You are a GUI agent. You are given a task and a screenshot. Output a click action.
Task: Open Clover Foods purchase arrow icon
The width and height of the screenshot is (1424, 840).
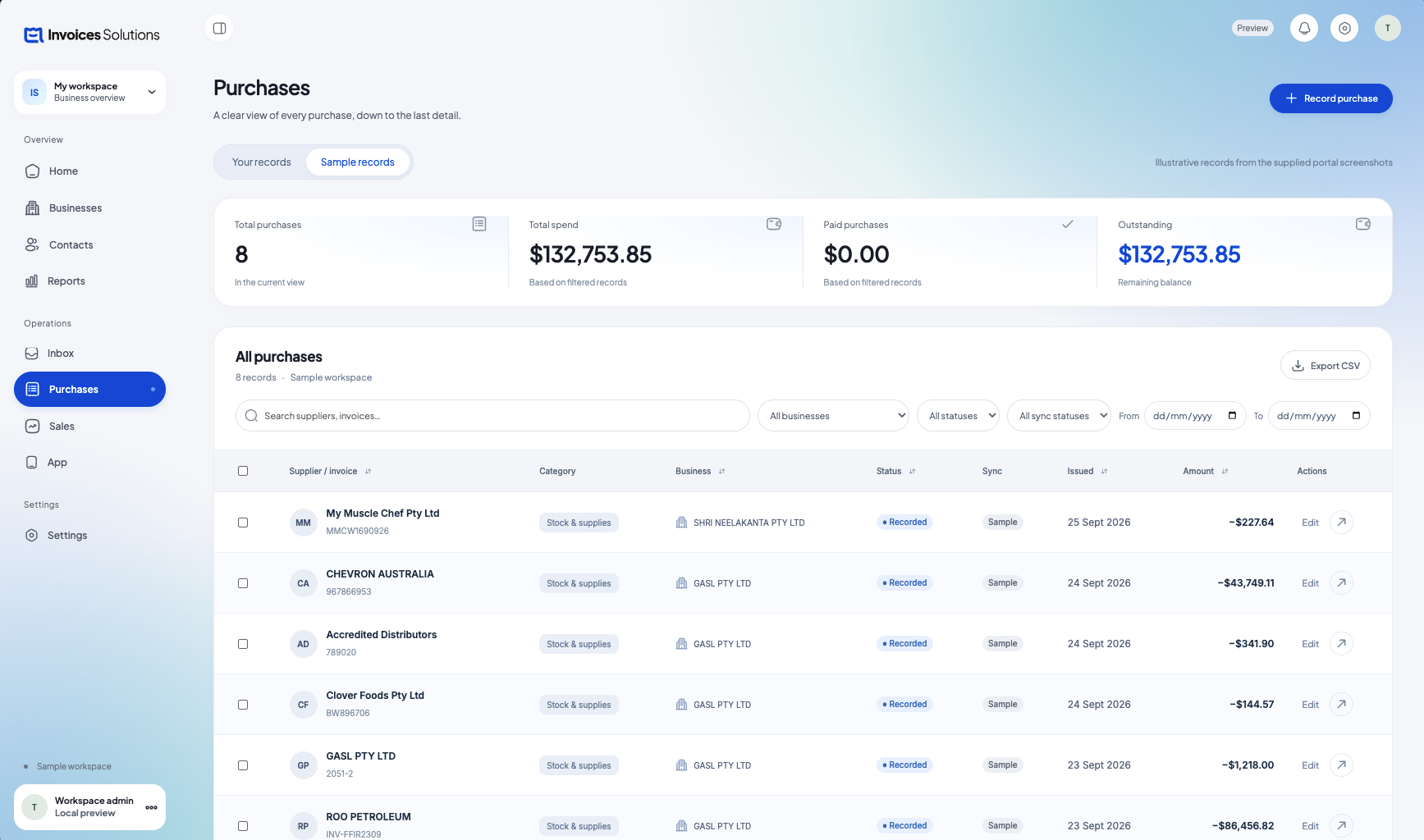(1341, 704)
